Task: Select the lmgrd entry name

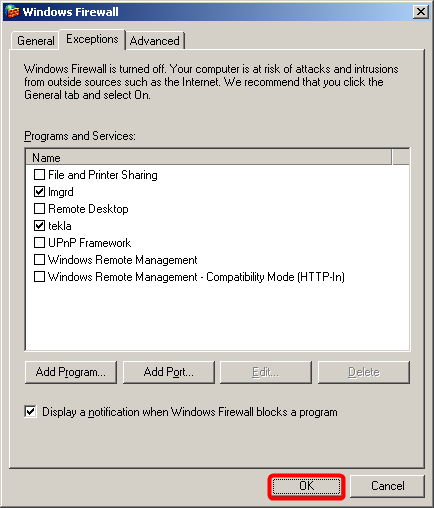Action: (x=61, y=192)
